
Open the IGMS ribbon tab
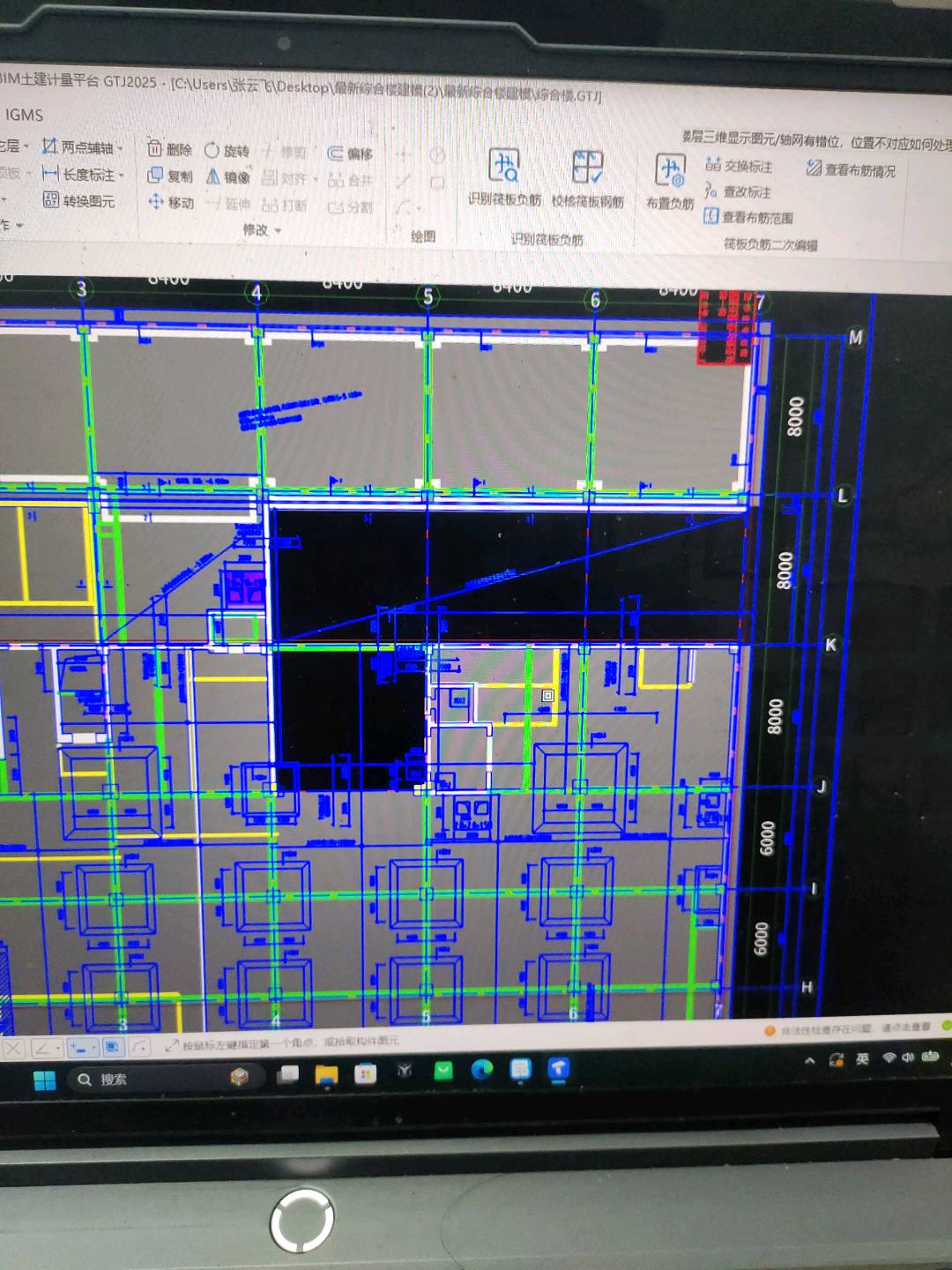click(x=24, y=115)
